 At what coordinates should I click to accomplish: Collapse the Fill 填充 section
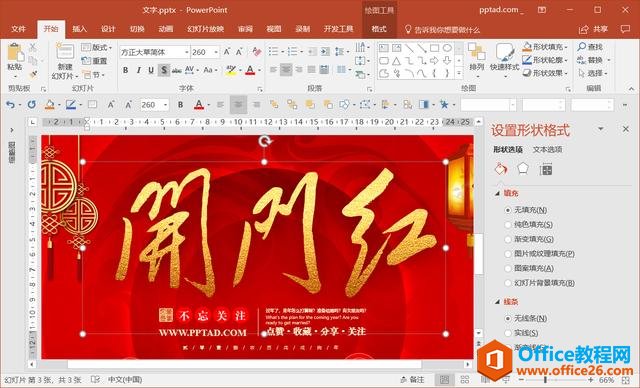pyautogui.click(x=497, y=193)
